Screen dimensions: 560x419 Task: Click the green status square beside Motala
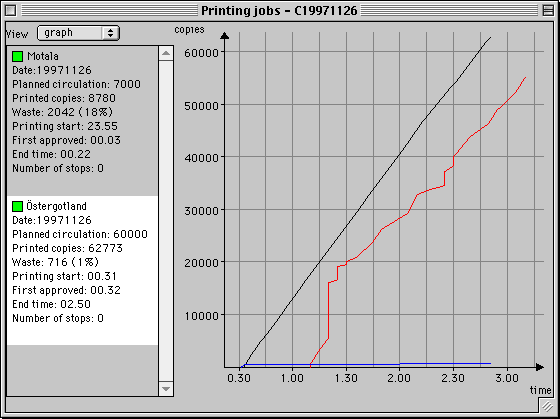coord(18,56)
